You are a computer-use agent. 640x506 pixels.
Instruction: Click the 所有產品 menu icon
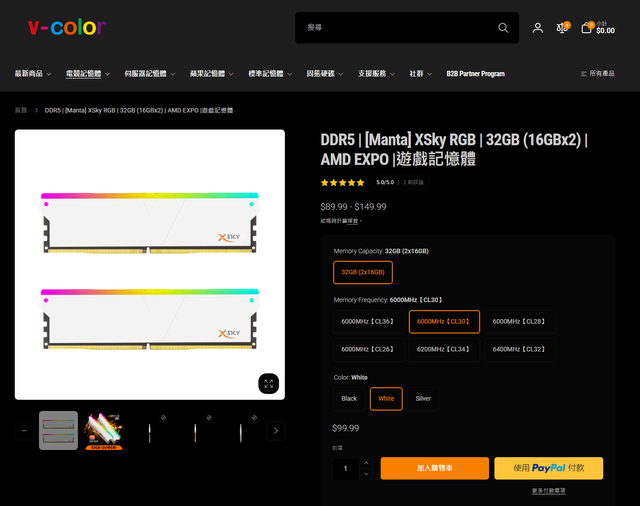pos(584,74)
